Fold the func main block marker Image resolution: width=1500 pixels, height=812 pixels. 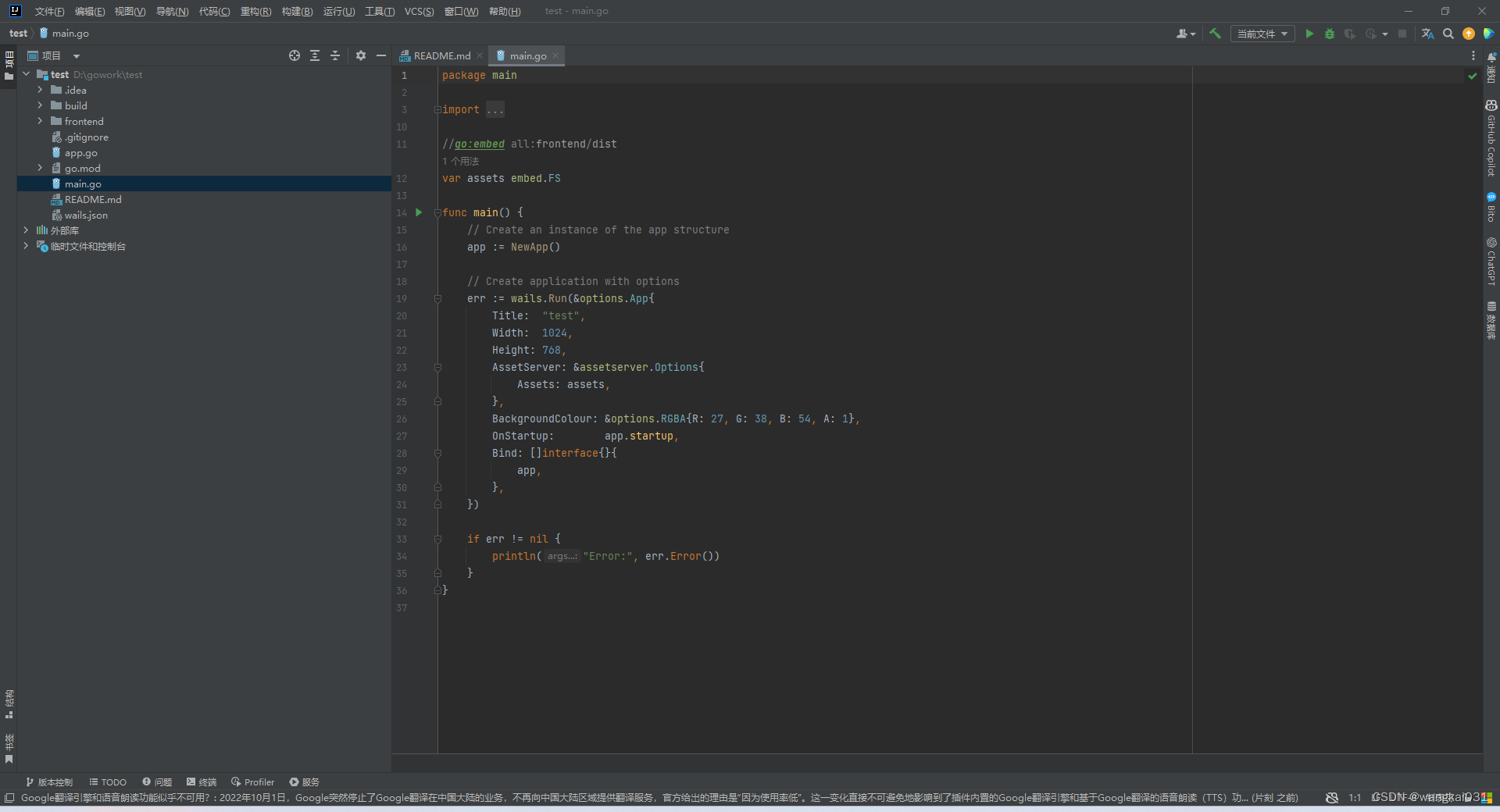click(x=437, y=212)
